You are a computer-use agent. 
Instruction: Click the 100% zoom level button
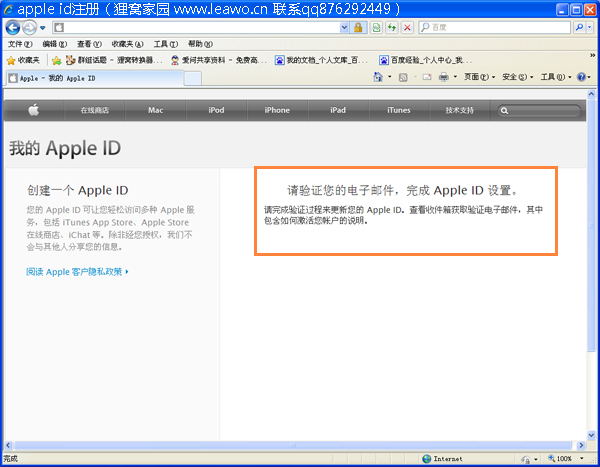click(560, 459)
